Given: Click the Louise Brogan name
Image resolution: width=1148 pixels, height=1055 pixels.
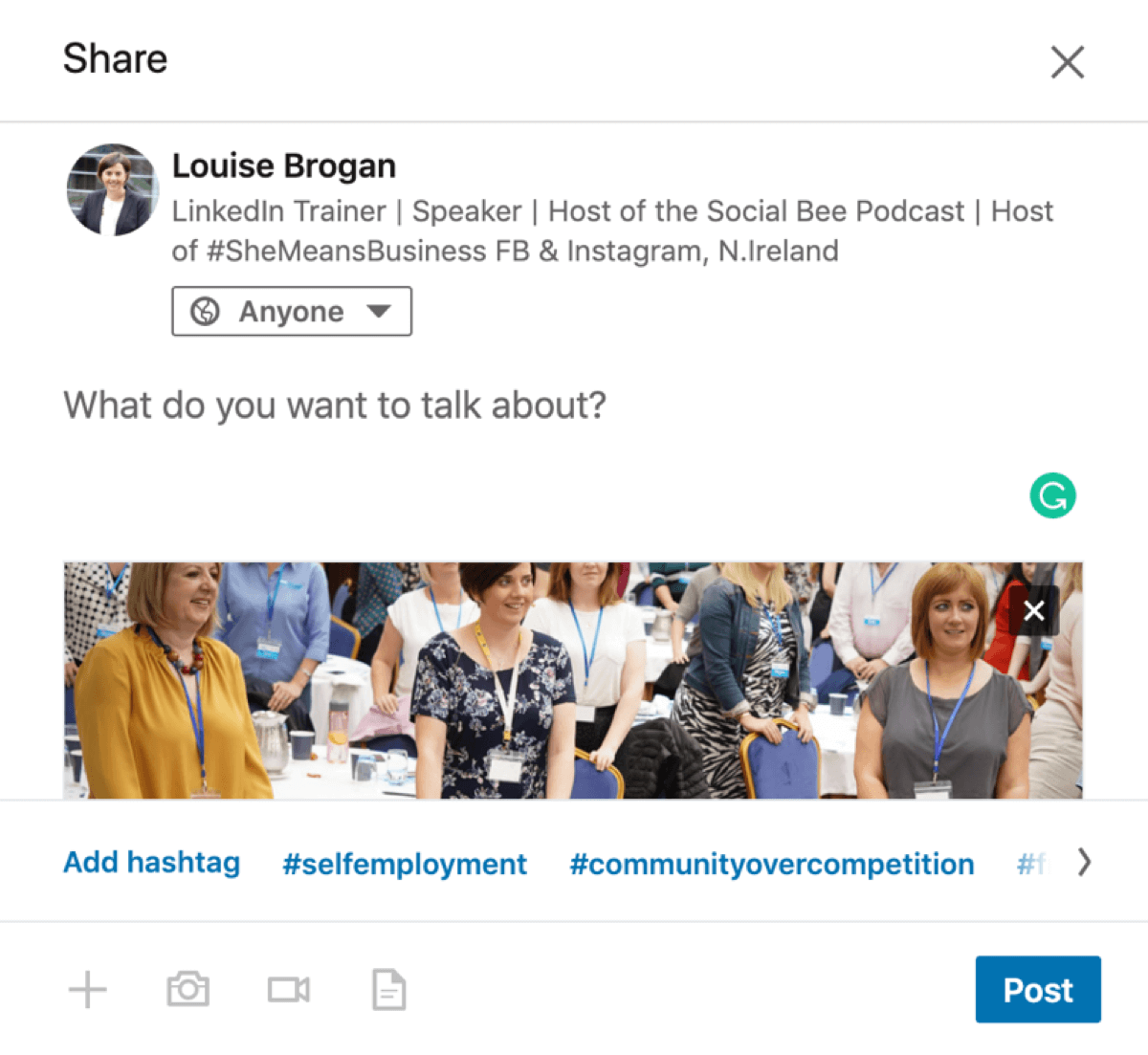Looking at the screenshot, I should pyautogui.click(x=284, y=165).
